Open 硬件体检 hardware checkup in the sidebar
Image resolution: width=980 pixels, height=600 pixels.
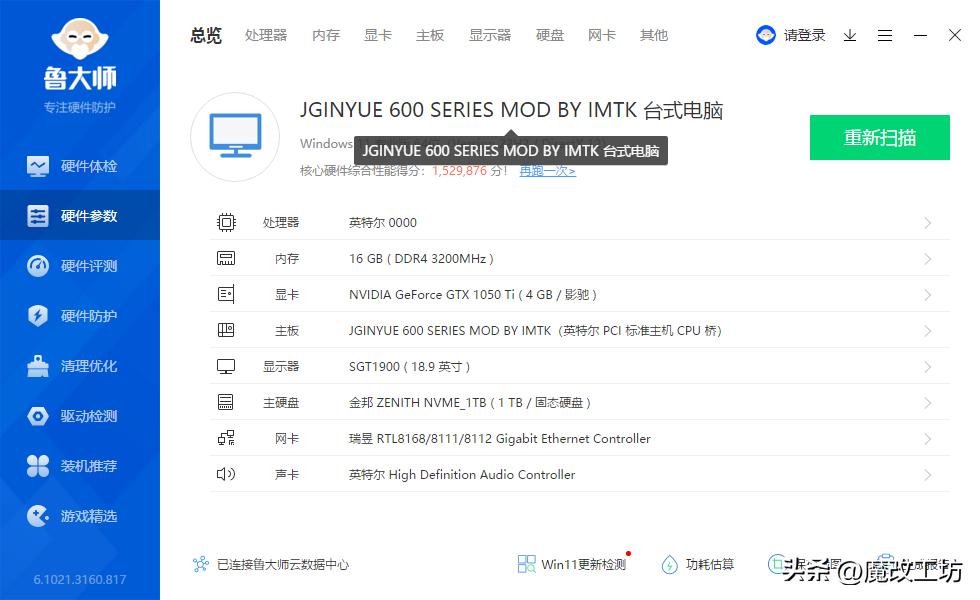(80, 166)
